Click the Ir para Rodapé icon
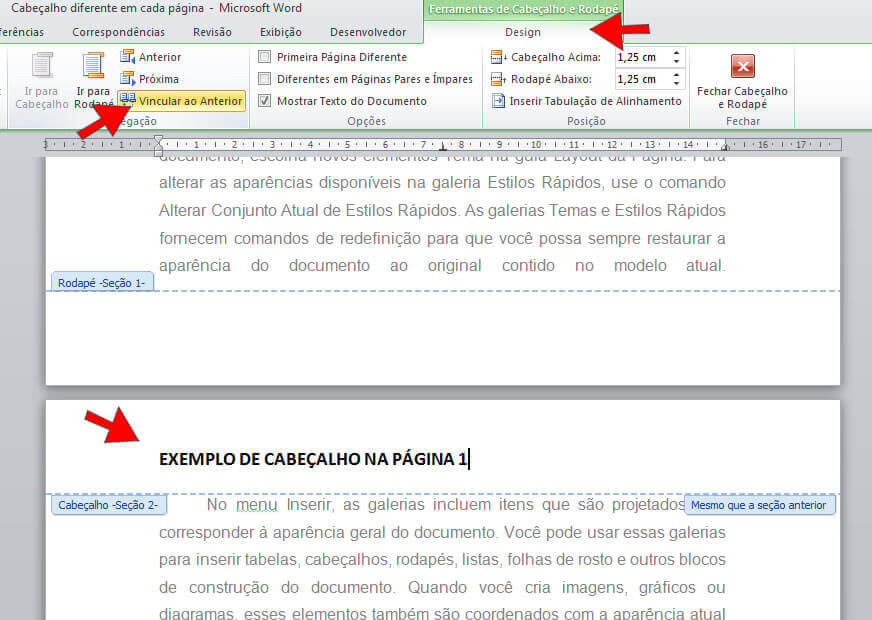This screenshot has height=620, width=872. click(93, 66)
